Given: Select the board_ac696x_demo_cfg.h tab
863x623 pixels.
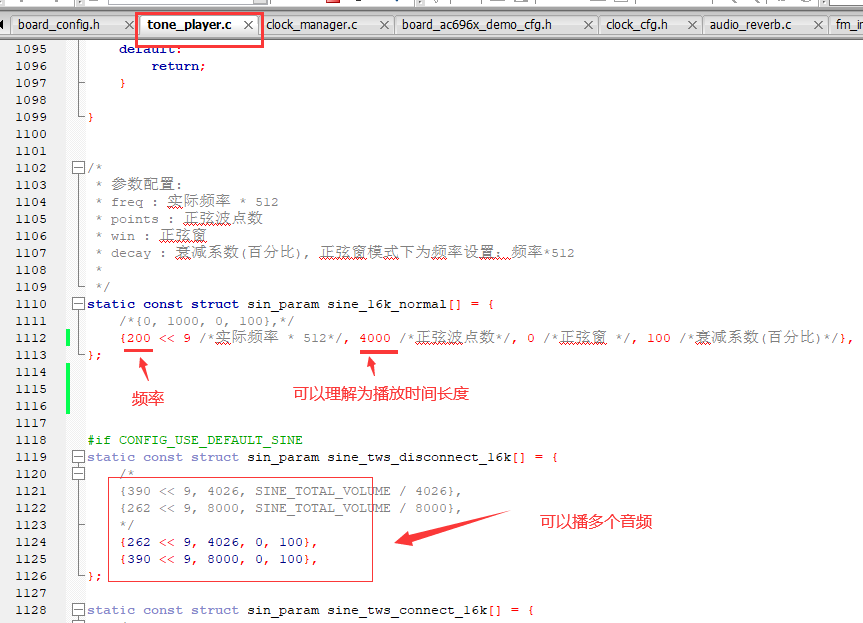Looking at the screenshot, I should (477, 25).
